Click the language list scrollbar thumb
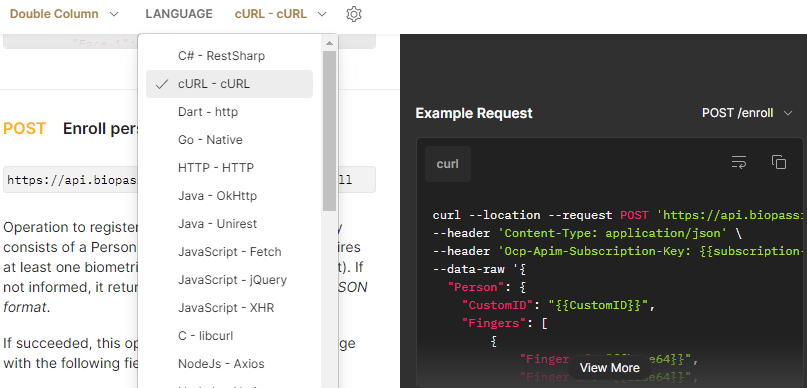This screenshot has width=807, height=388. (x=329, y=131)
